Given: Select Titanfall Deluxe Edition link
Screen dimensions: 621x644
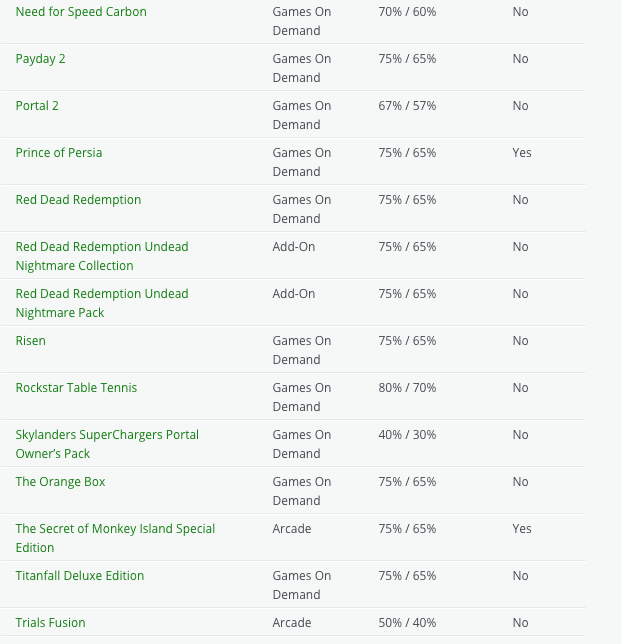Looking at the screenshot, I should (80, 576).
